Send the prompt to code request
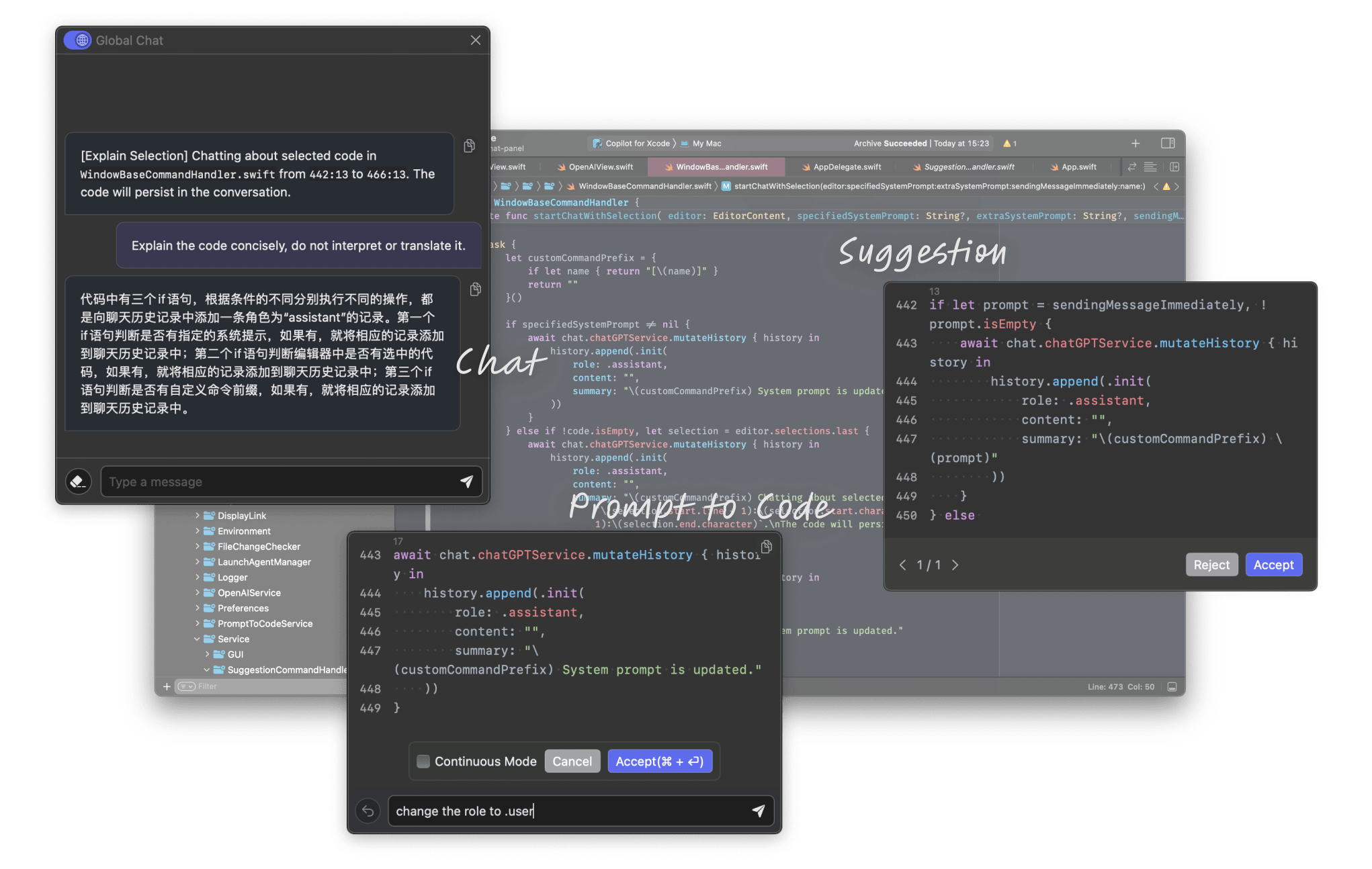 pyautogui.click(x=759, y=811)
